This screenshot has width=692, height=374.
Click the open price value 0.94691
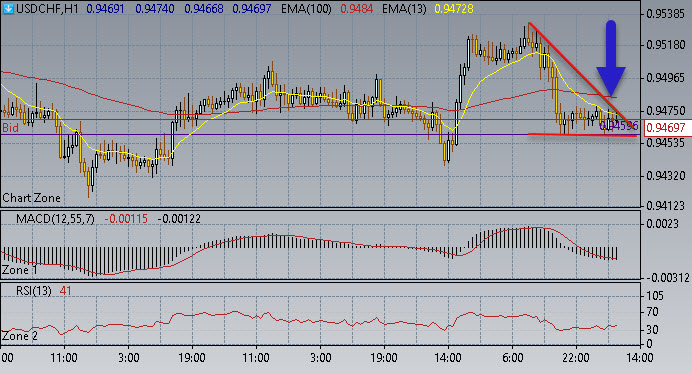(105, 9)
